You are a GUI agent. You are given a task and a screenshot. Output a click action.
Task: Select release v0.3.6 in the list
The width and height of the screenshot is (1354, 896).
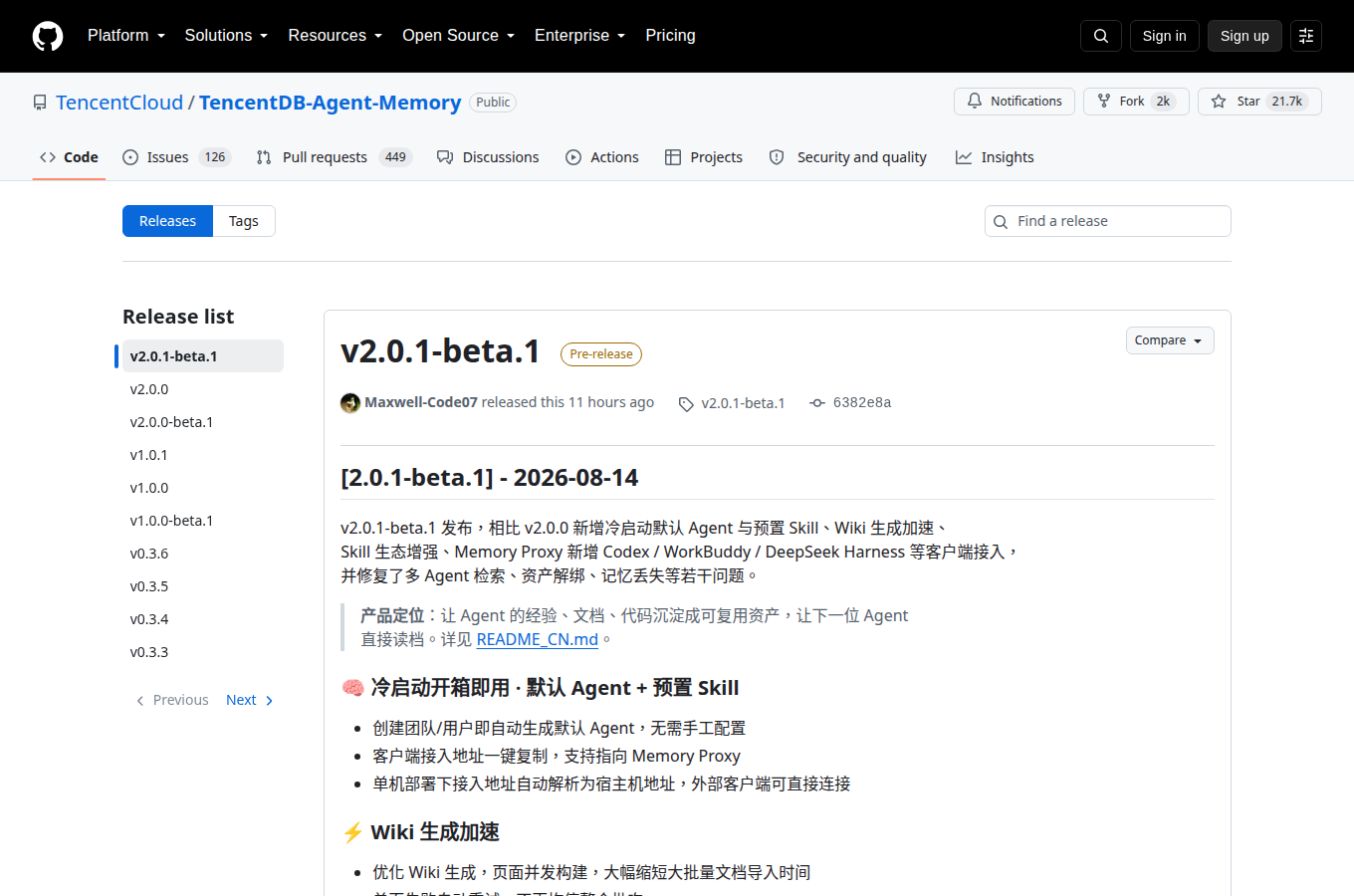click(x=203, y=554)
